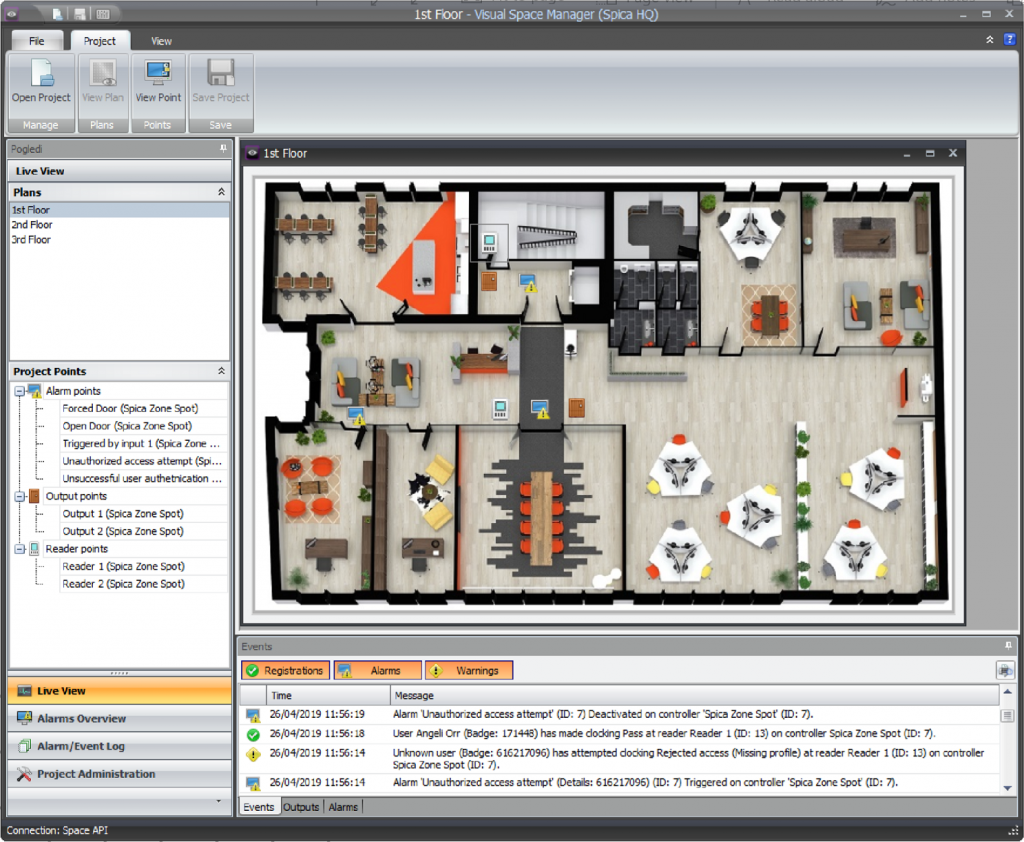Disable the Alarms event filter
This screenshot has height=842, width=1024.
tap(377, 670)
